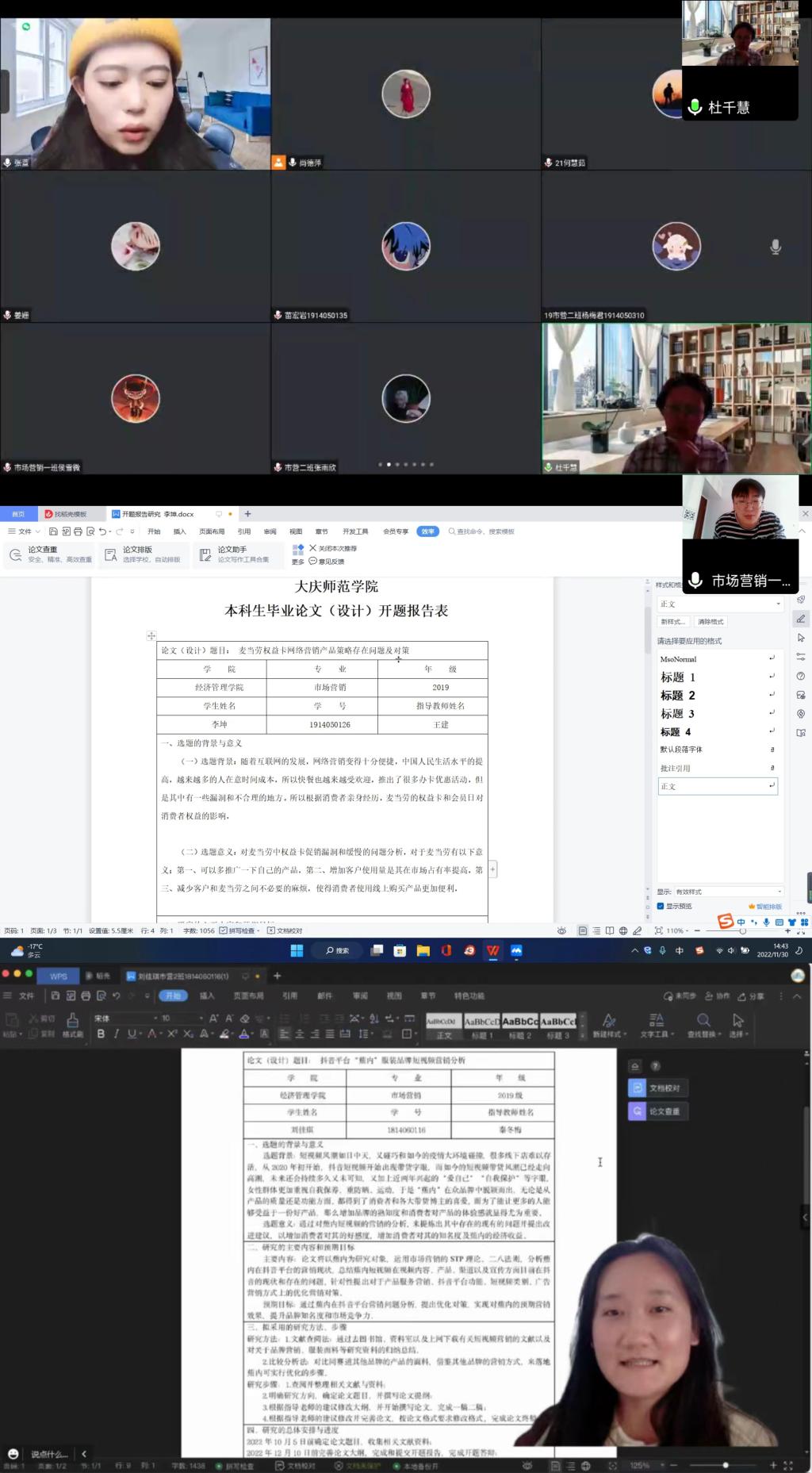Click the help question mark in right sidebar
Screen dimensions: 812x1473
(x=801, y=676)
